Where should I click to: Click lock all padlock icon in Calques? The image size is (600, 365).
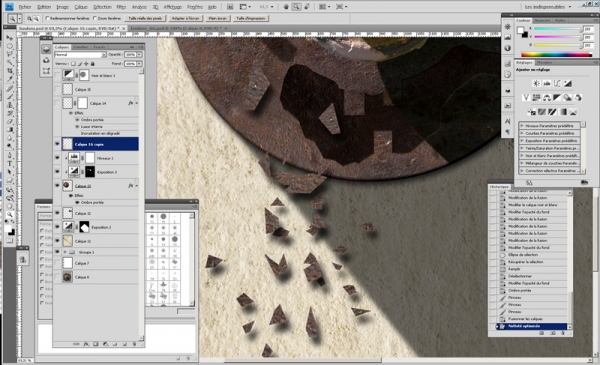93,64
